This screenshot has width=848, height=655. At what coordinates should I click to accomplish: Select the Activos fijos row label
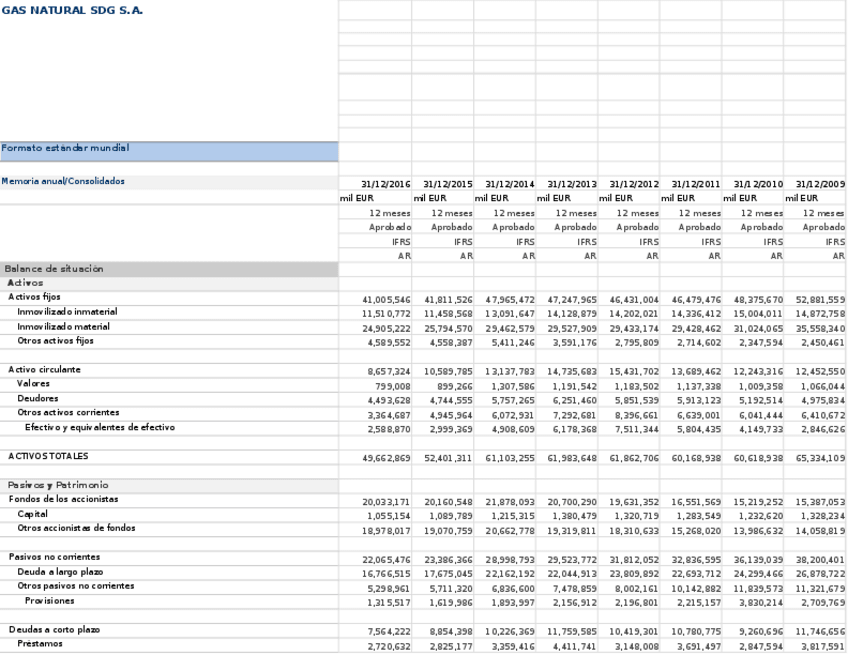point(36,297)
